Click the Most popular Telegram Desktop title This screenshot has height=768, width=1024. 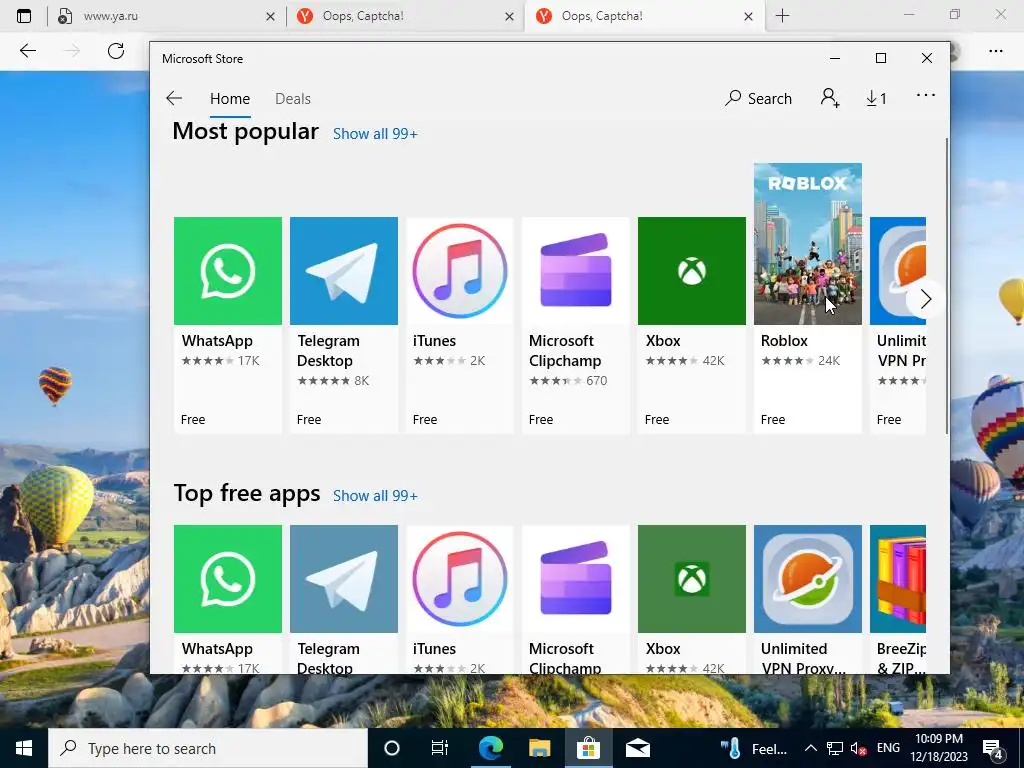(328, 351)
